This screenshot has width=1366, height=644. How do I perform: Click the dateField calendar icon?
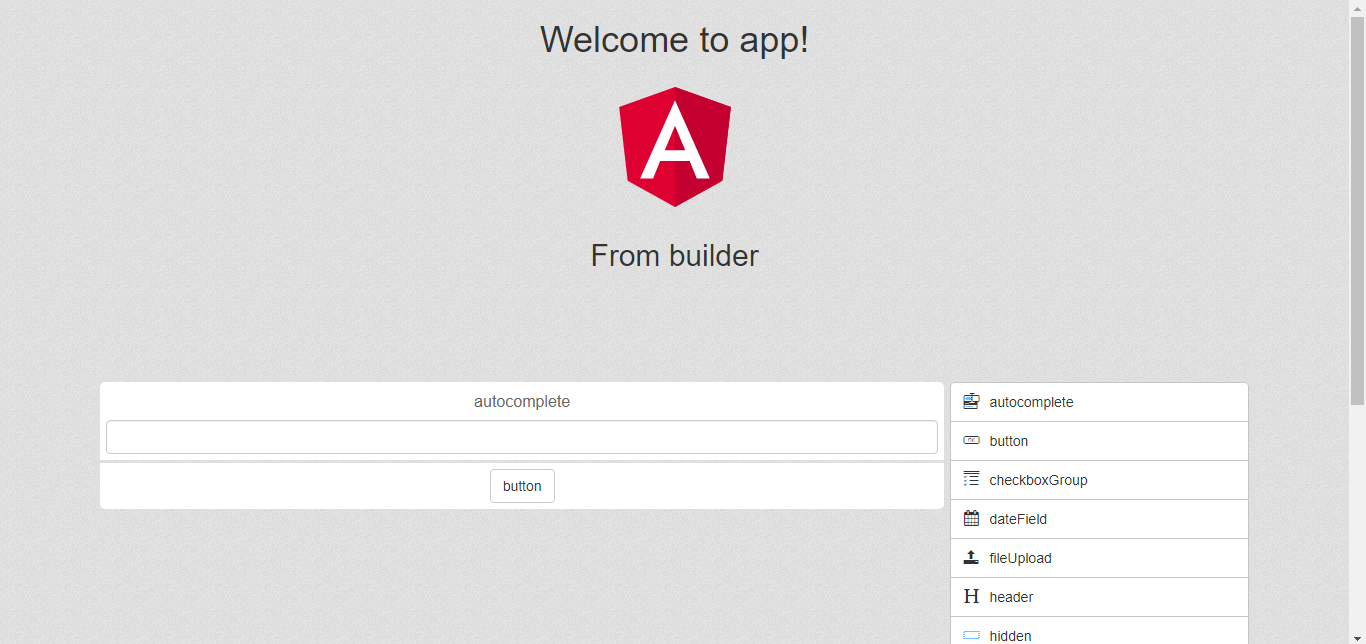[971, 519]
